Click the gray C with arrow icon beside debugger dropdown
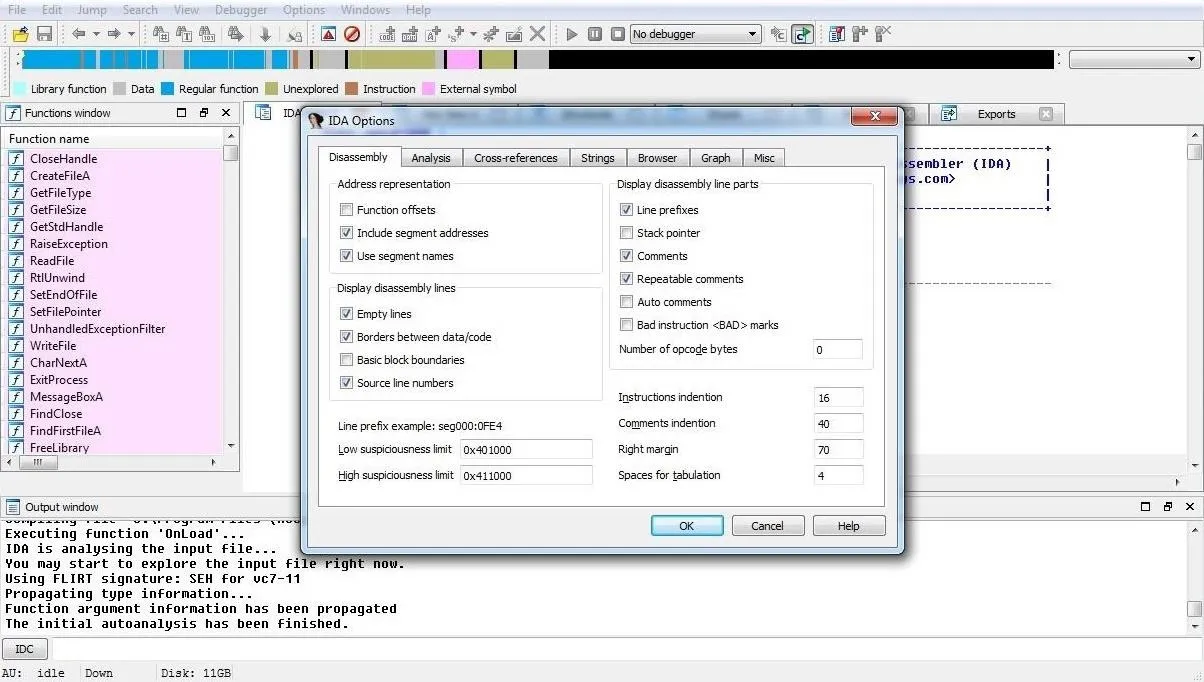The width and height of the screenshot is (1204, 682). tap(779, 34)
